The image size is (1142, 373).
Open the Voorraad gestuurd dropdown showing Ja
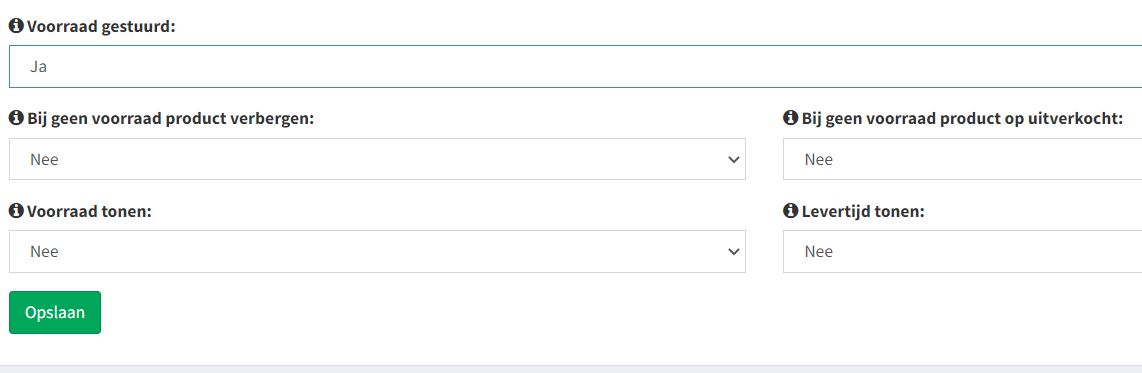(x=575, y=66)
